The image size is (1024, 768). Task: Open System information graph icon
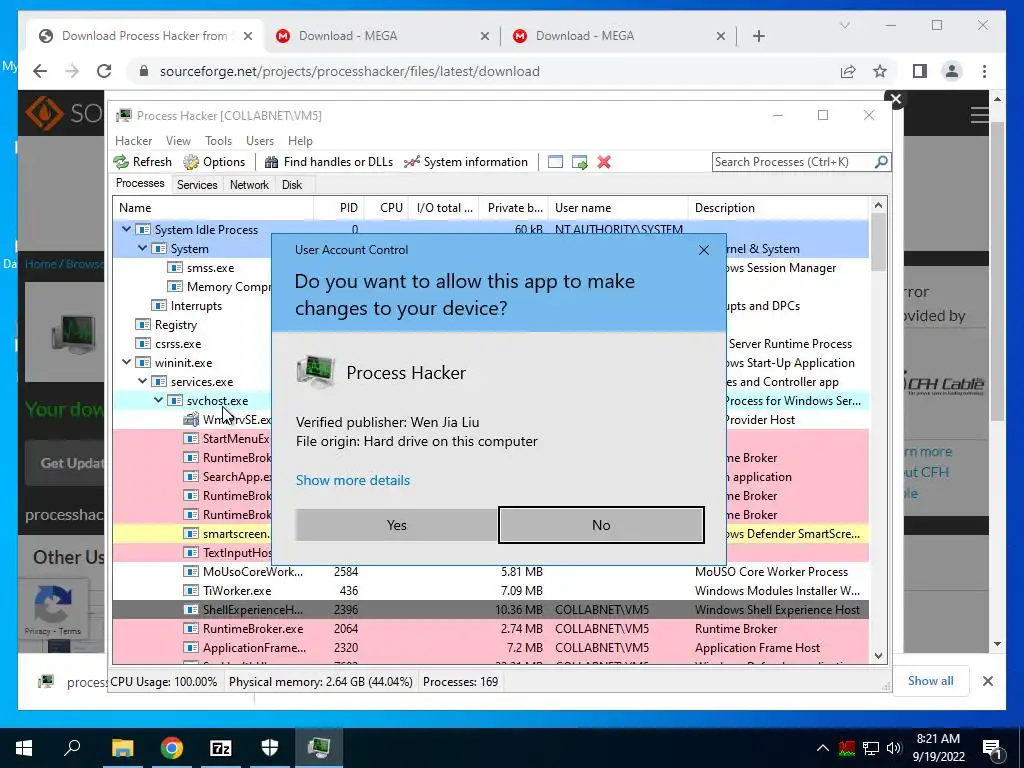pos(411,162)
